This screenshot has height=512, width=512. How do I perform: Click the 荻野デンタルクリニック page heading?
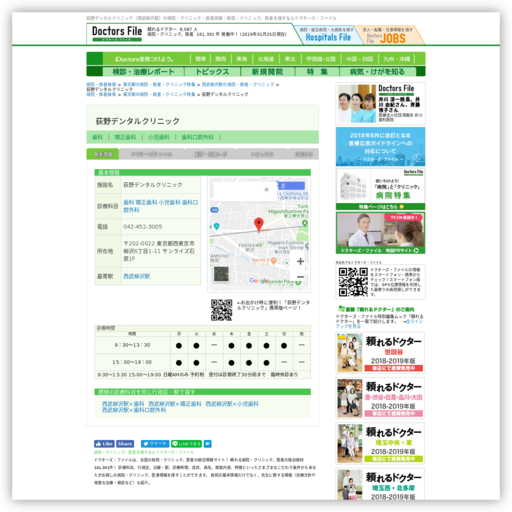[x=138, y=121]
